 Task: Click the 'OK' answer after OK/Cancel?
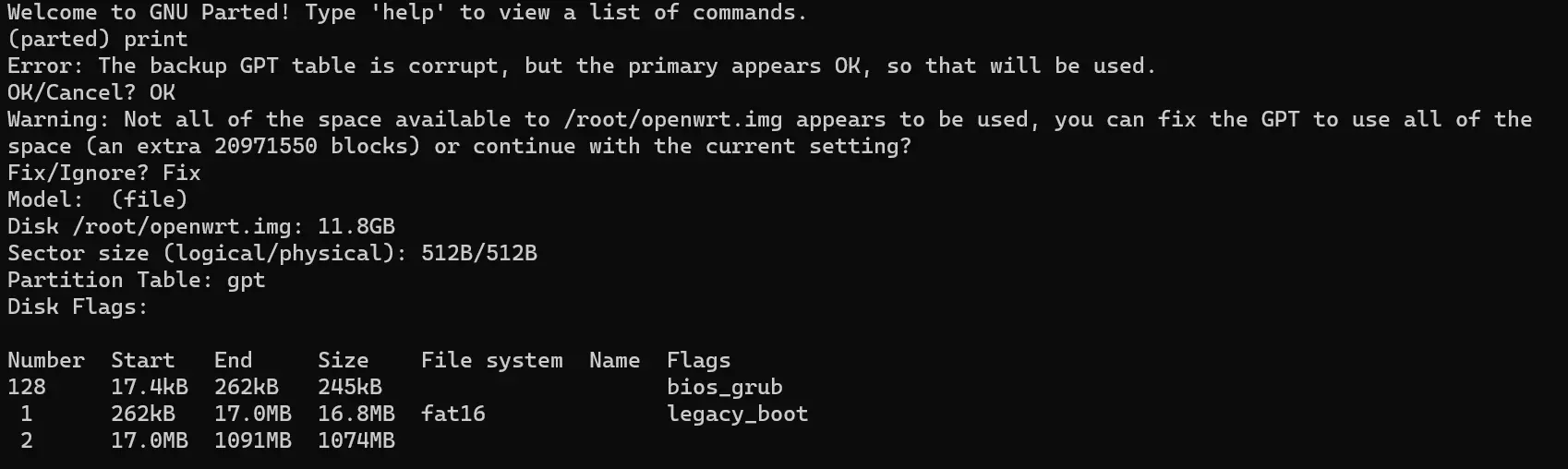163,93
